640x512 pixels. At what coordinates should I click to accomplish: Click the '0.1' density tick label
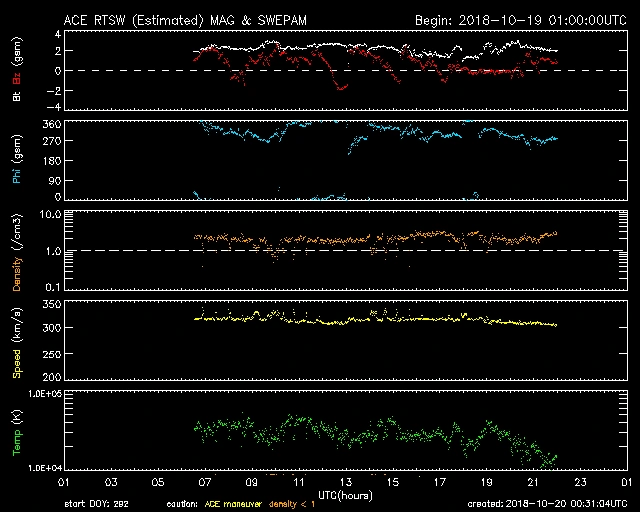pos(53,287)
